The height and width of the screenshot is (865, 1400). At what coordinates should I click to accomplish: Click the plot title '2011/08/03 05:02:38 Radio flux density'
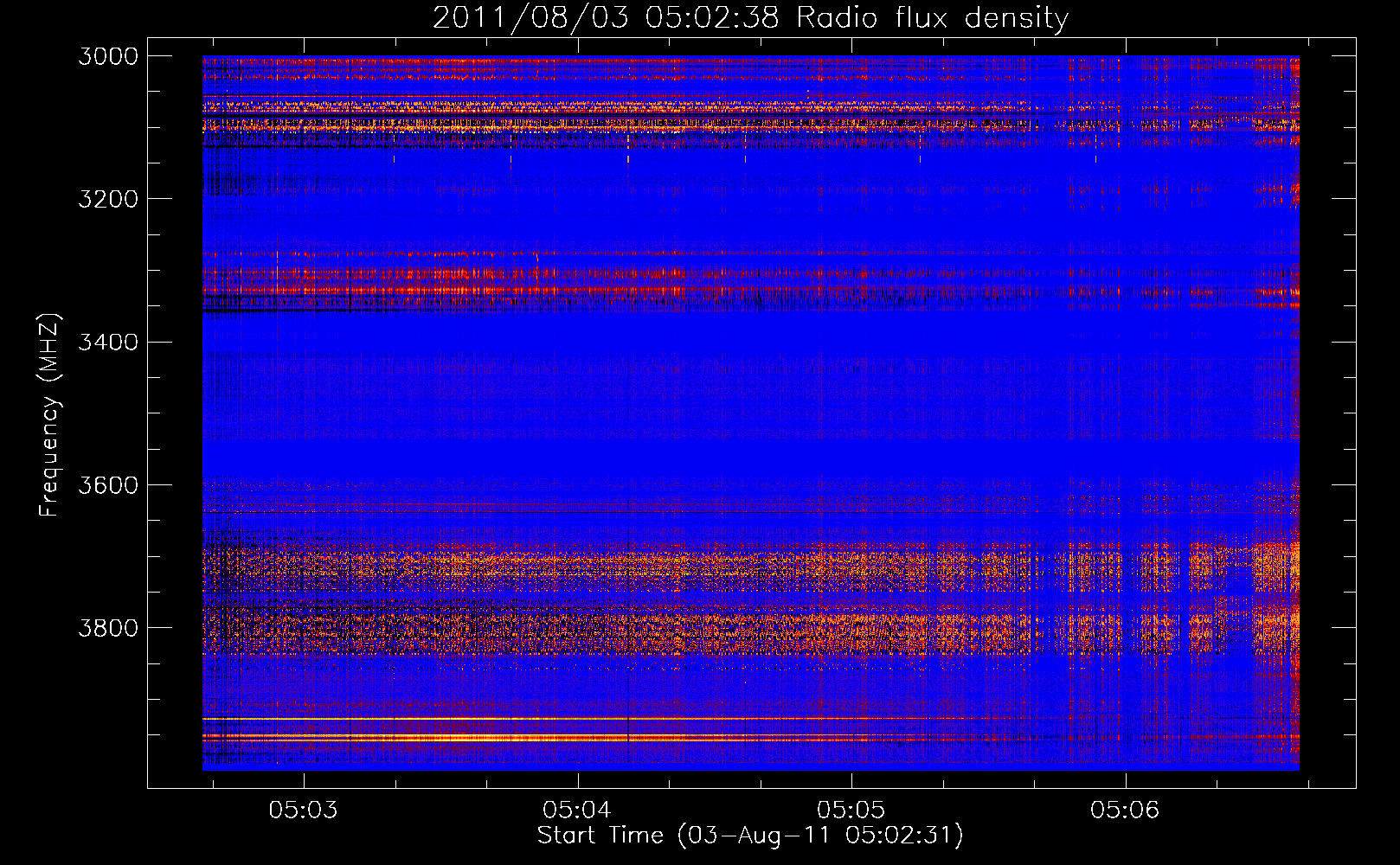[x=750, y=17]
